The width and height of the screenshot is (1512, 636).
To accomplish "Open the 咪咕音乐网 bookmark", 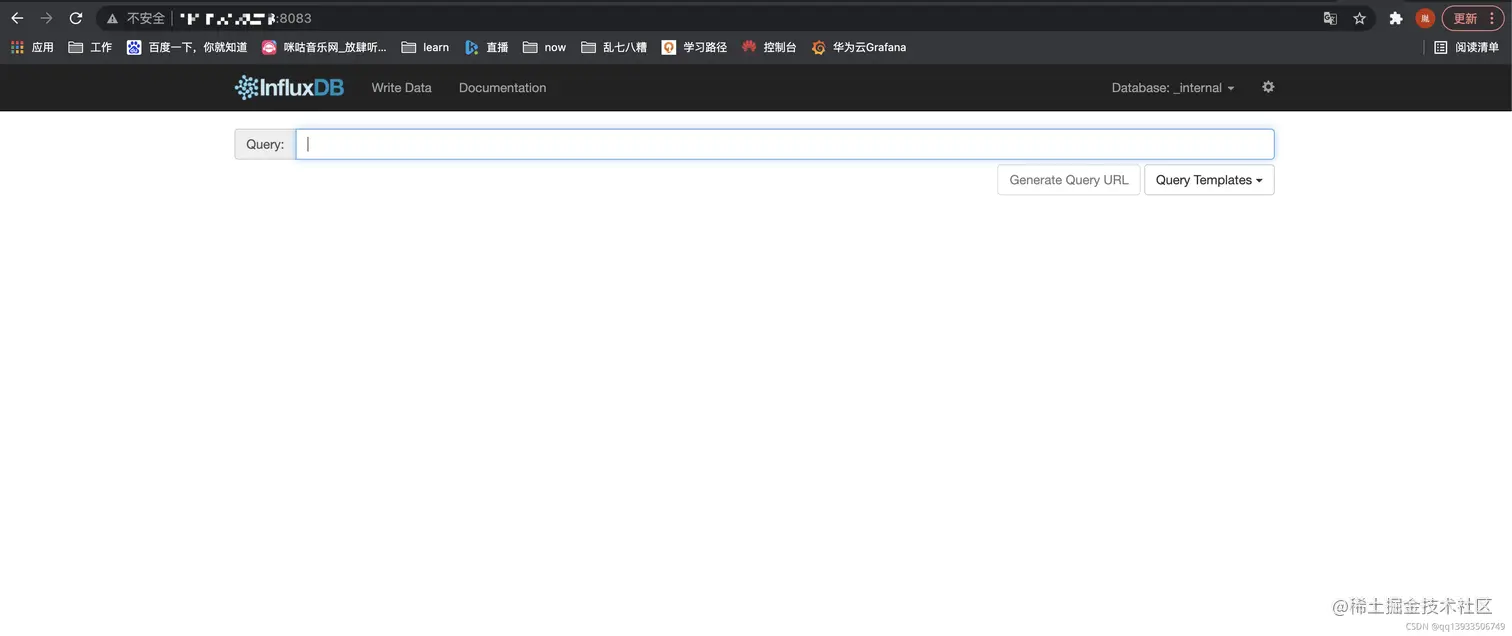I will click(x=324, y=47).
